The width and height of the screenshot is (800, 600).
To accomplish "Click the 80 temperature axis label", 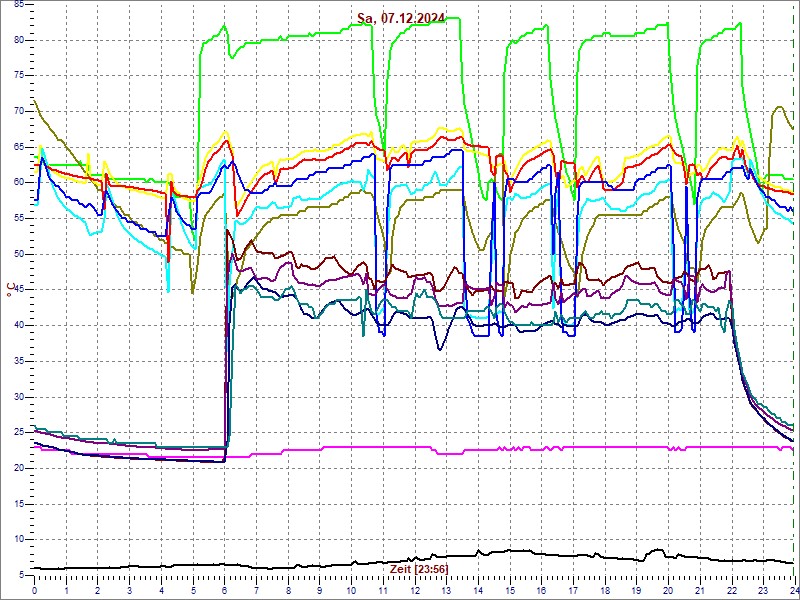I will [x=19, y=40].
